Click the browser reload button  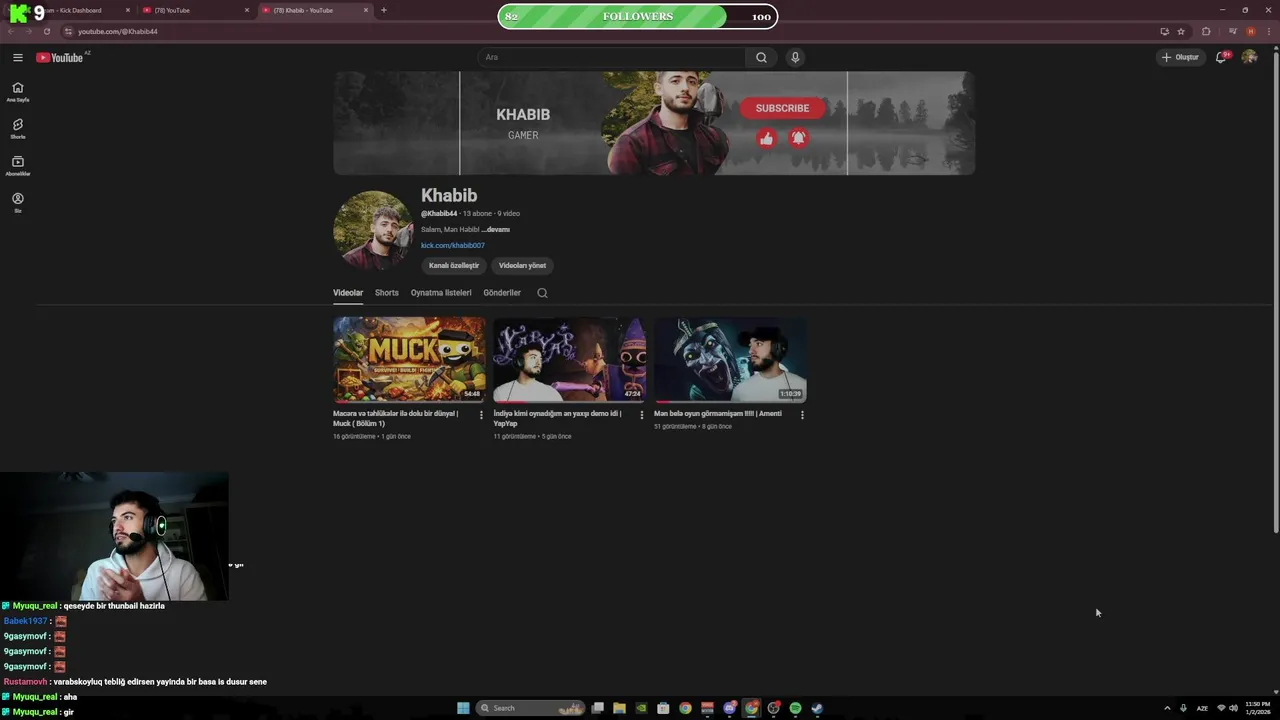[x=46, y=31]
